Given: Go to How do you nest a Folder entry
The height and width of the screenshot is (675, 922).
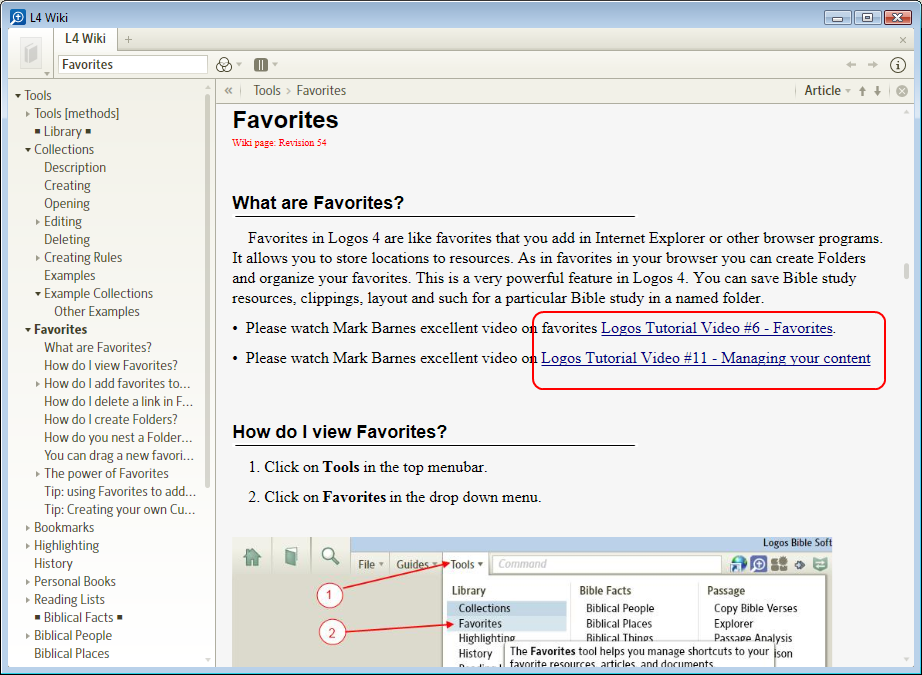Looking at the screenshot, I should tap(118, 437).
